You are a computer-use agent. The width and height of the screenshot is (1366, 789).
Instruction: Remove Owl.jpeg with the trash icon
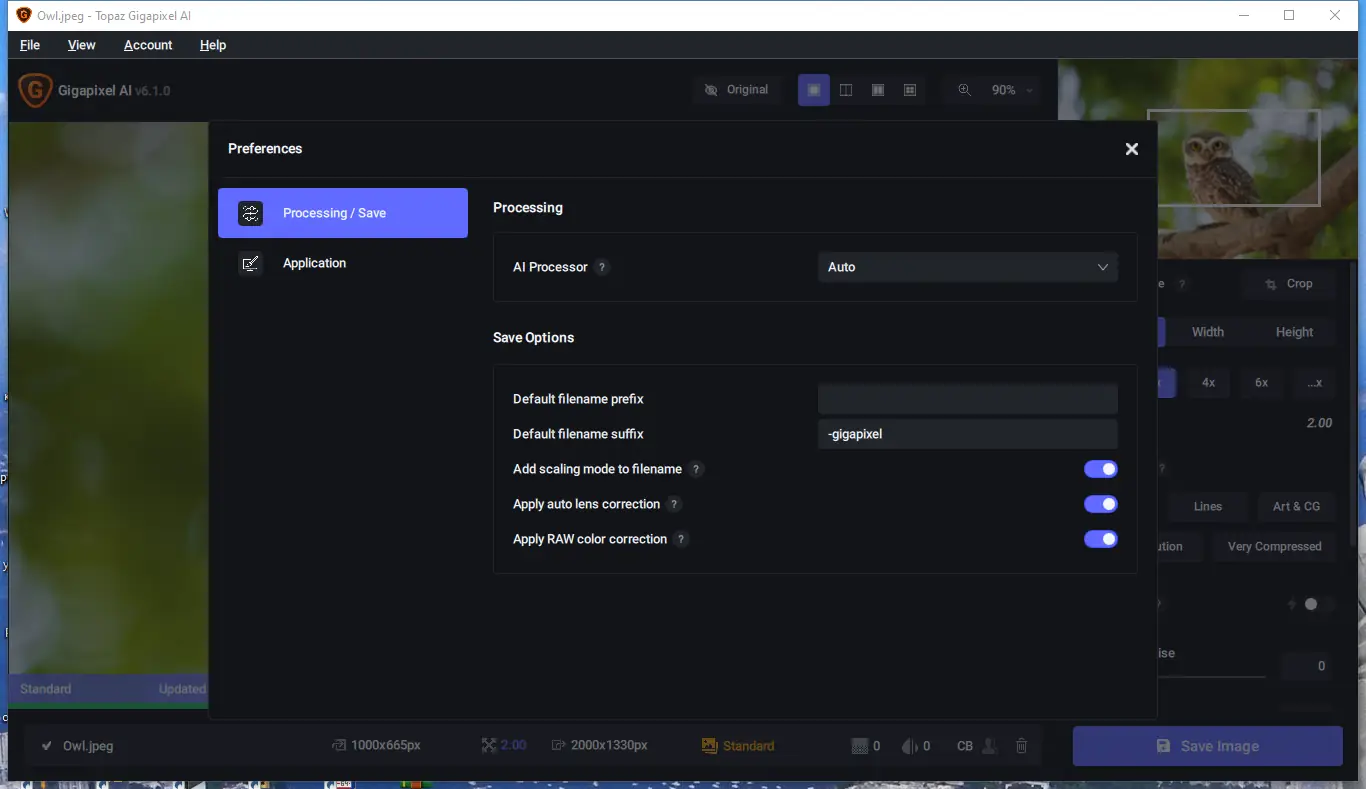1021,746
